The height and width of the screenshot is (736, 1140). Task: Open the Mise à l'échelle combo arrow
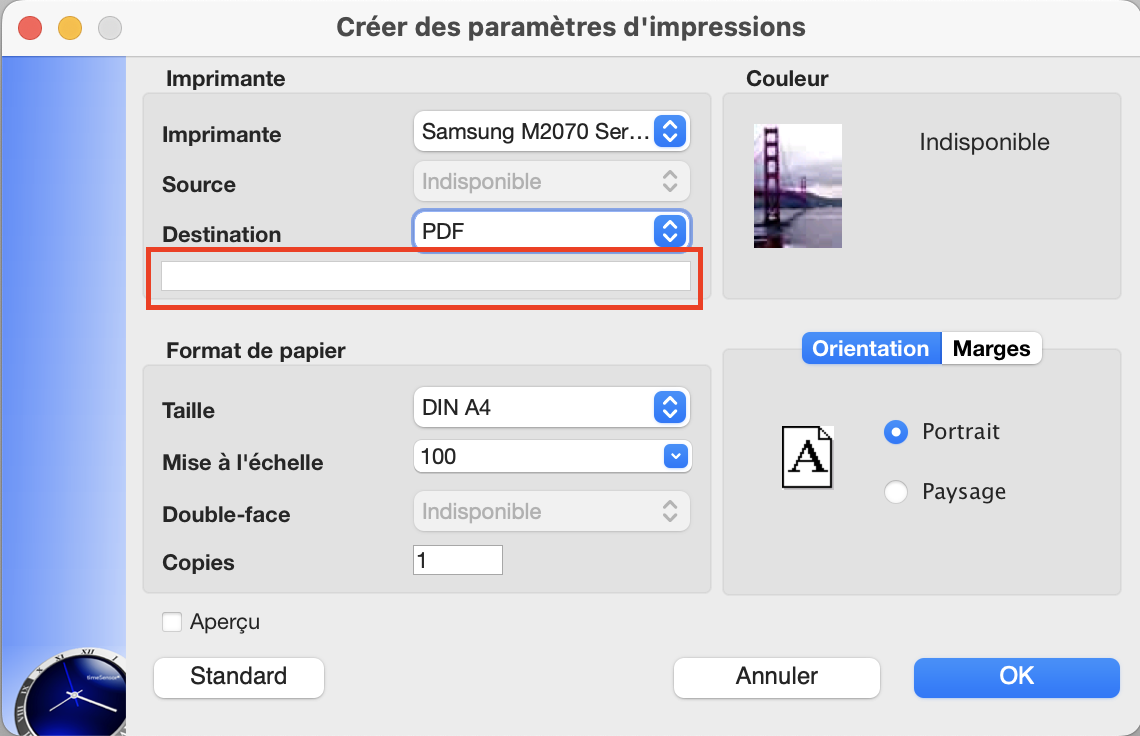tap(675, 457)
